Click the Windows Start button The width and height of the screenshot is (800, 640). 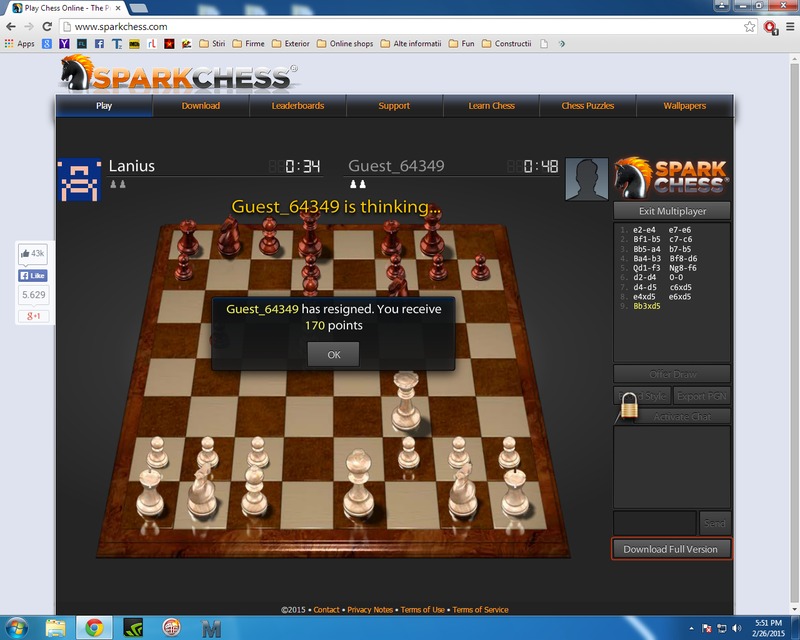point(16,628)
